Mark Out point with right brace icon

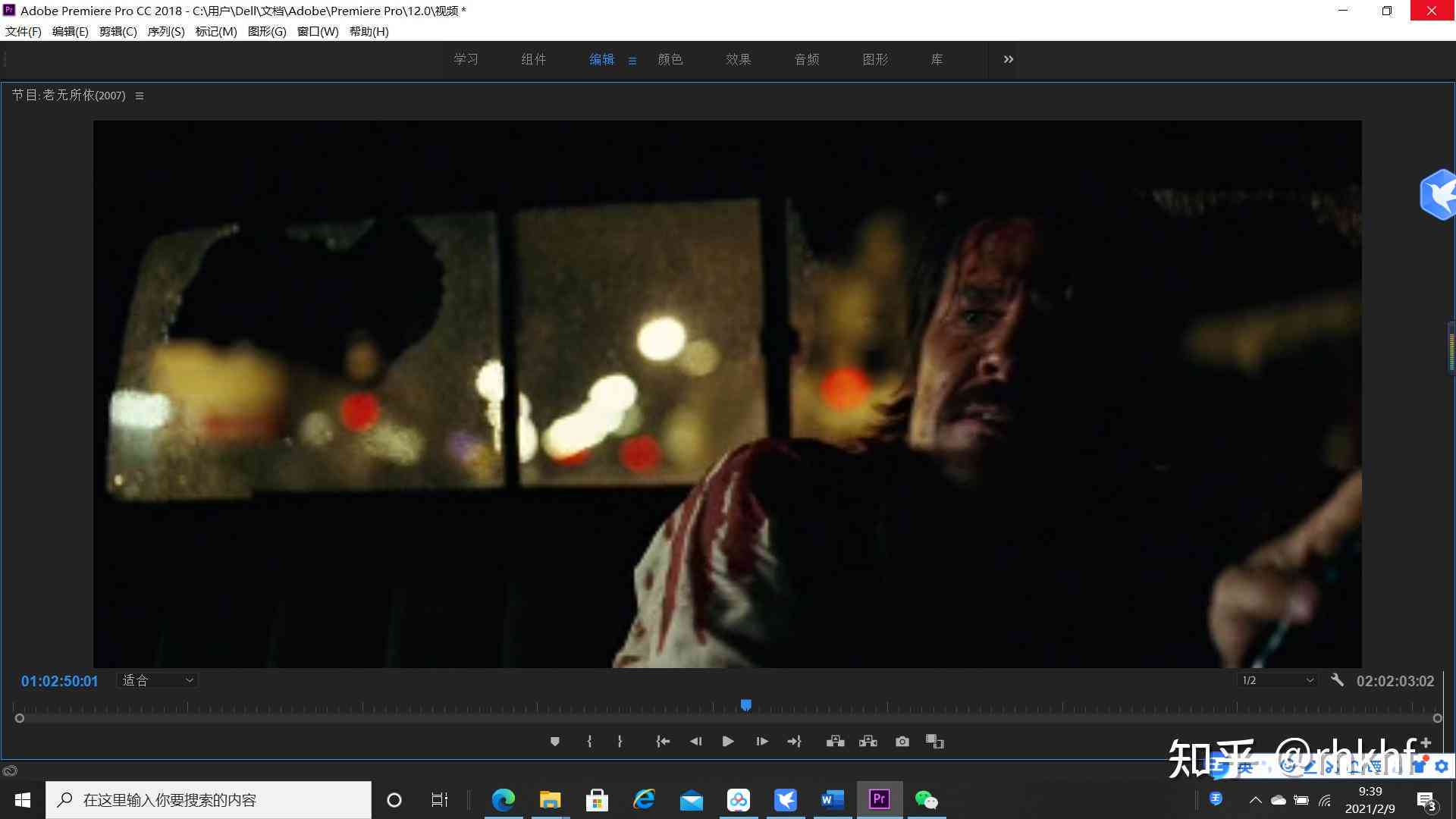point(620,742)
